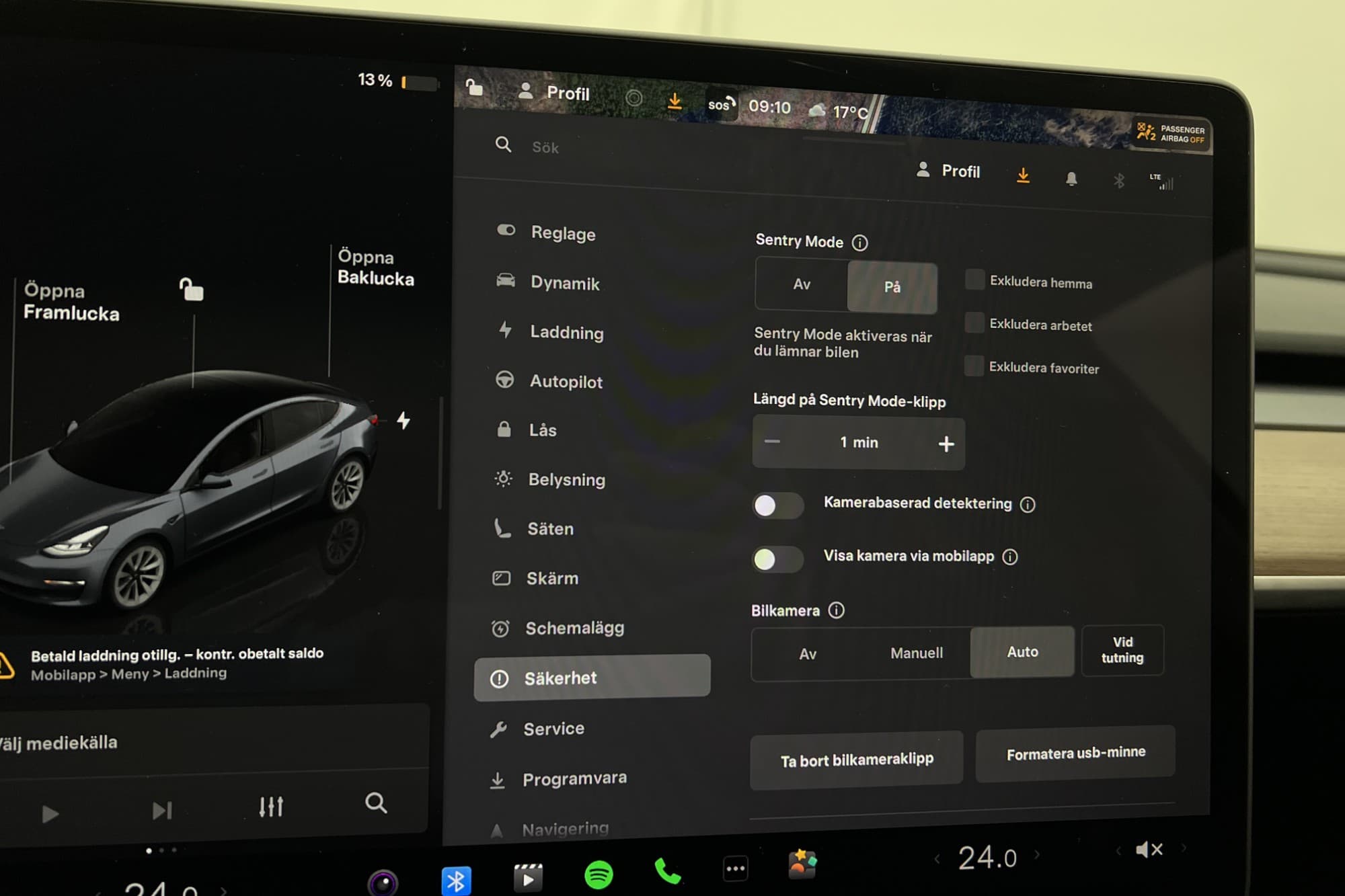Select the Autopilot menu item
1345x896 pixels.
click(566, 382)
